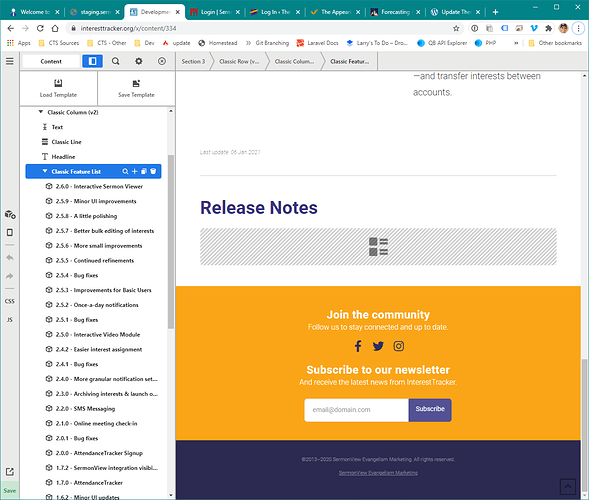Add new item to Classic Feature List
589x500 pixels.
pyautogui.click(x=134, y=171)
